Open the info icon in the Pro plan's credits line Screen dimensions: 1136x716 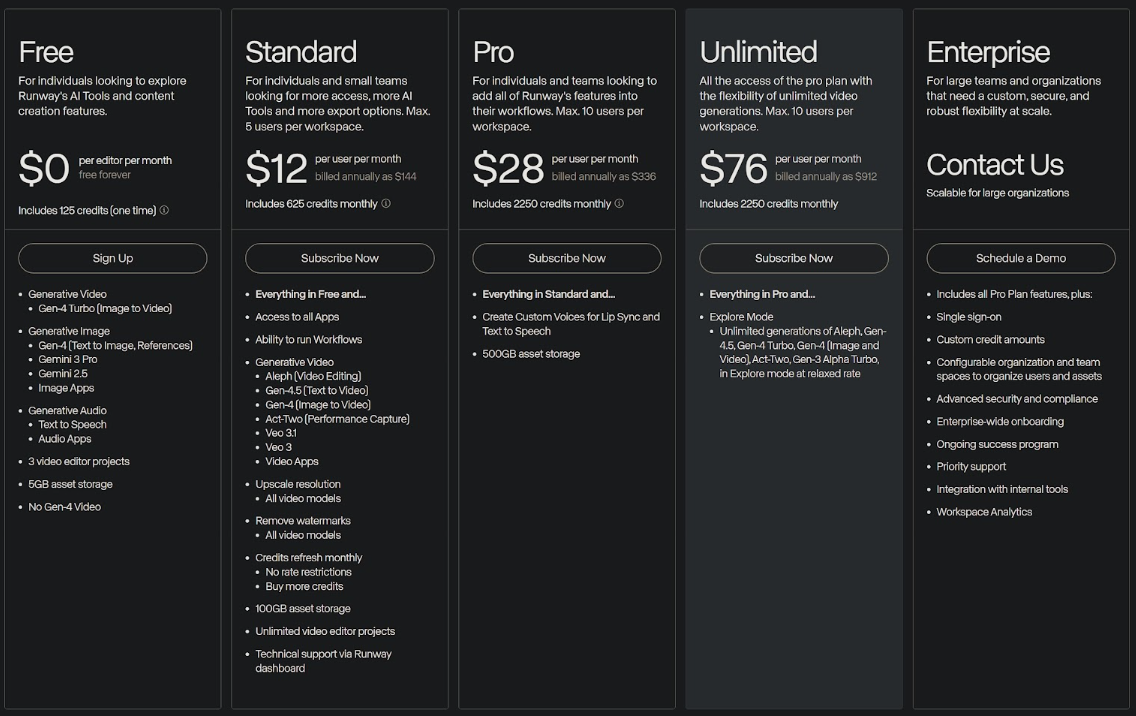(619, 204)
